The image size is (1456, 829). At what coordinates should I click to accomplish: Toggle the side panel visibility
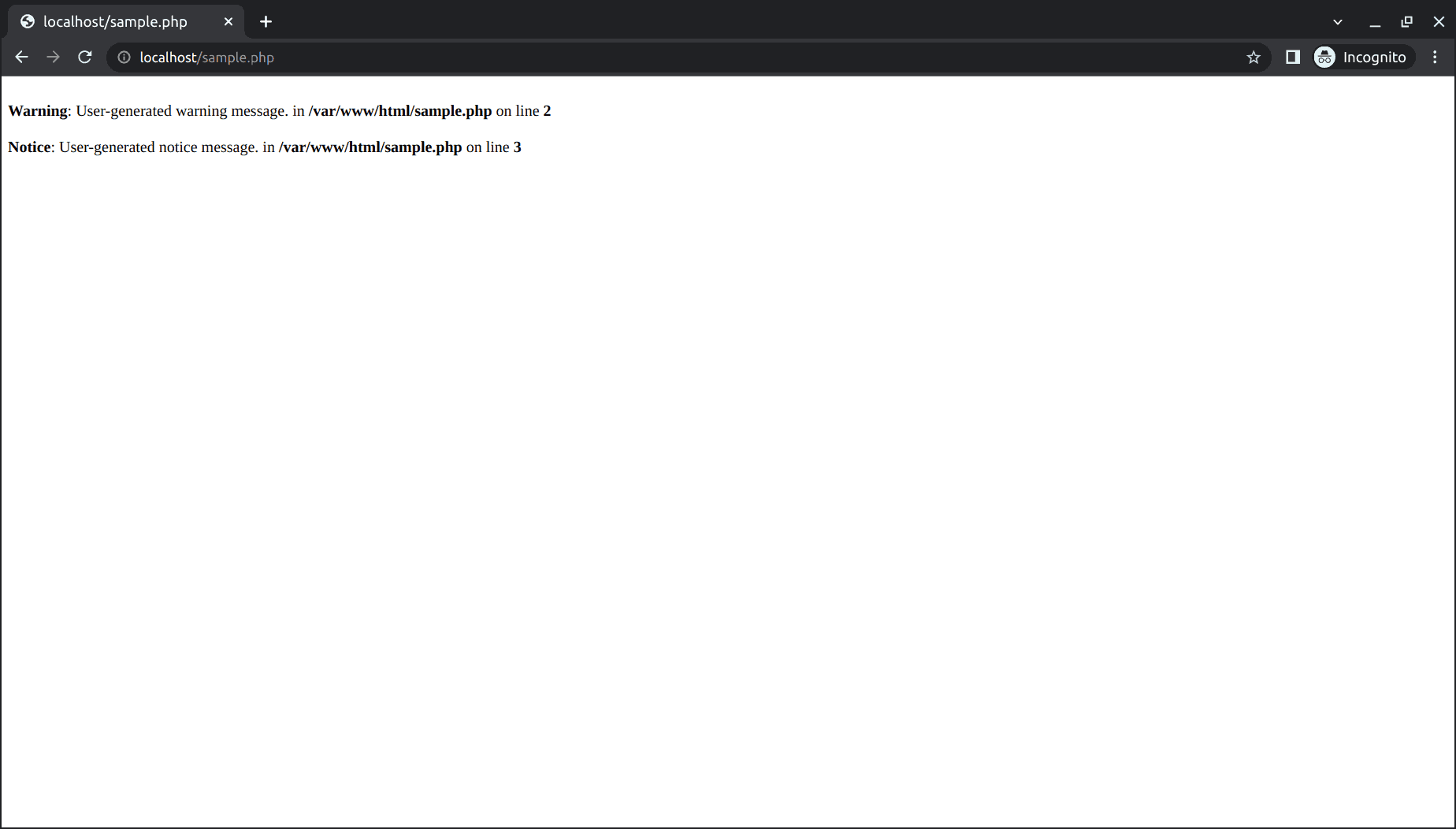[x=1292, y=57]
